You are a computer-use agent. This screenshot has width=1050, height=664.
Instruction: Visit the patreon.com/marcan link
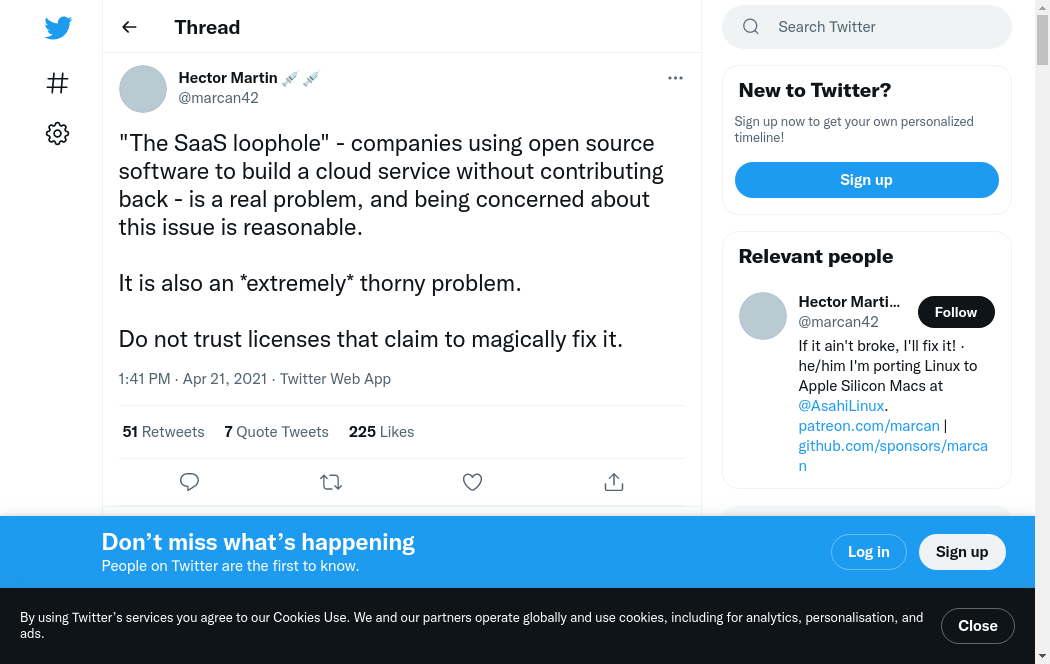pyautogui.click(x=869, y=425)
